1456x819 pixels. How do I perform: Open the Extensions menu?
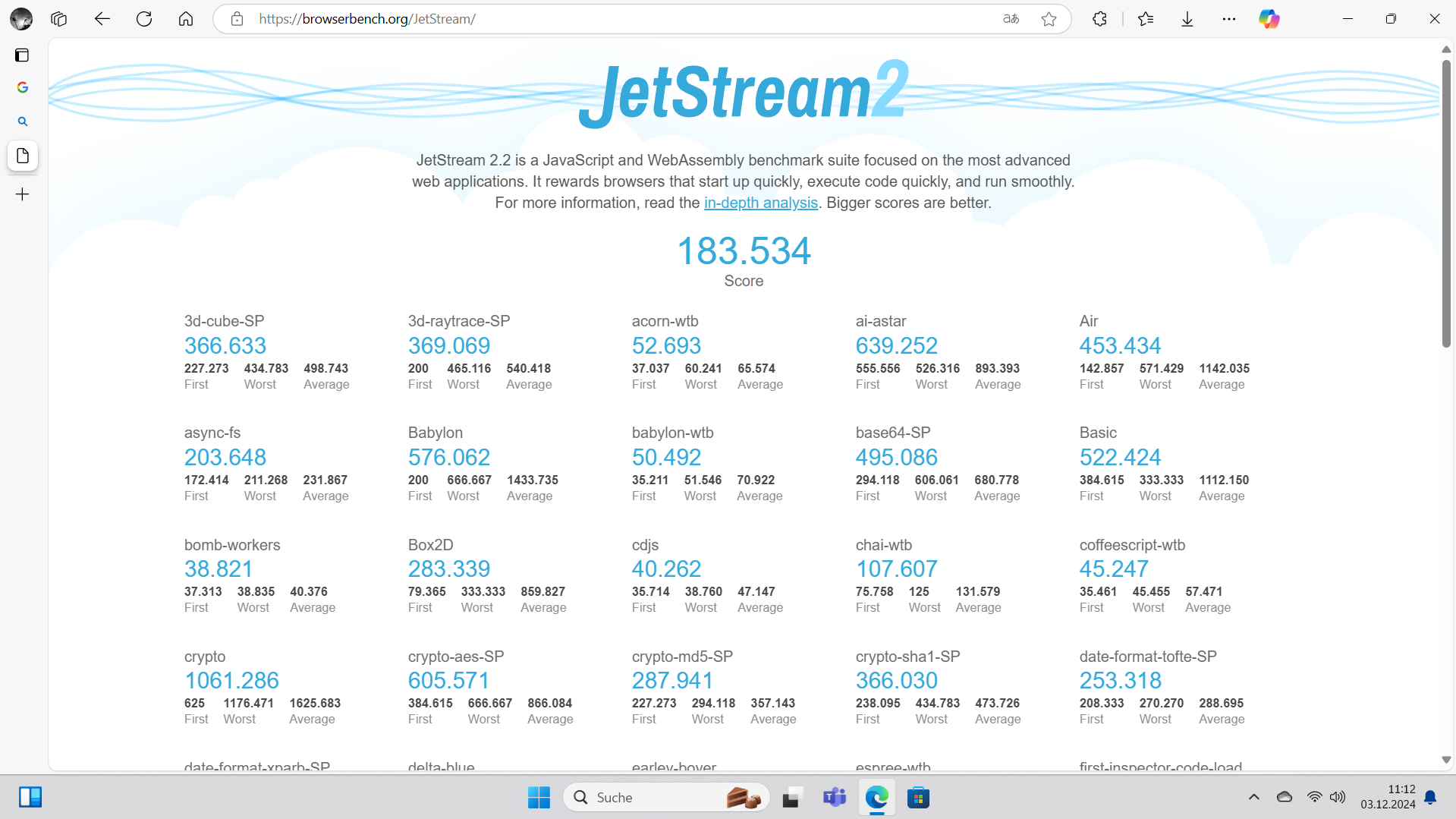tap(1099, 19)
